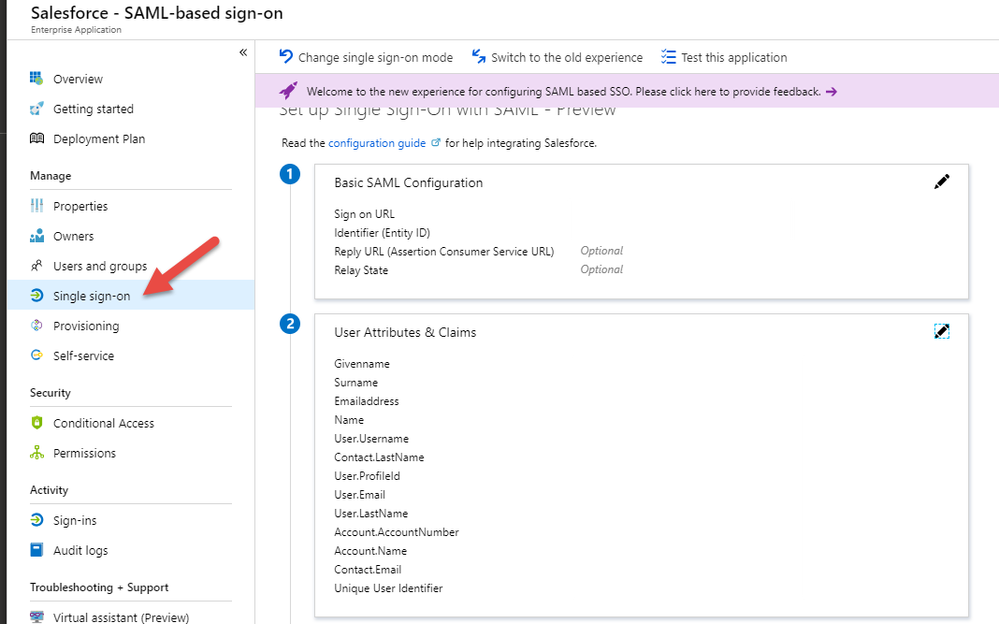The height and width of the screenshot is (624, 999).
Task: Click the external link icon beside configuration guide
Action: tap(436, 143)
